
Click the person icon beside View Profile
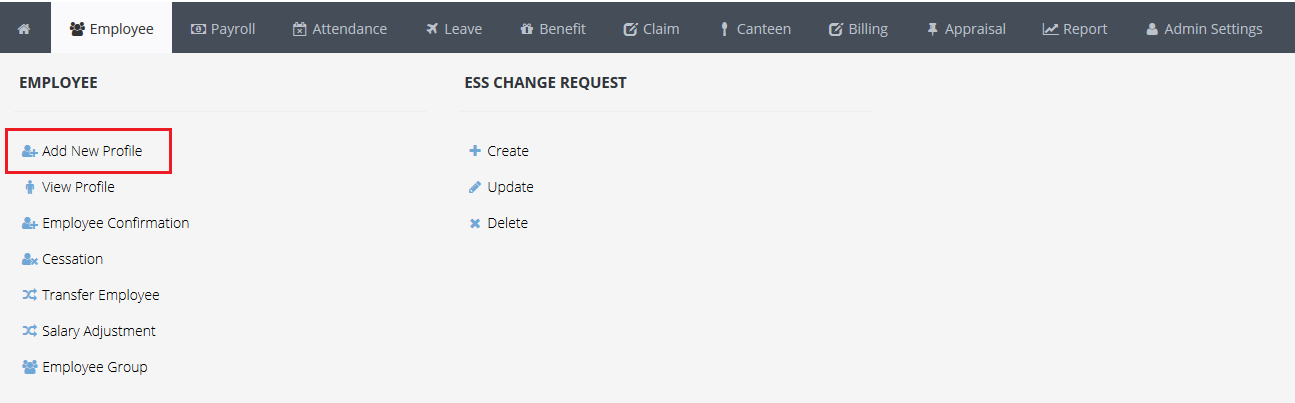[x=29, y=187]
